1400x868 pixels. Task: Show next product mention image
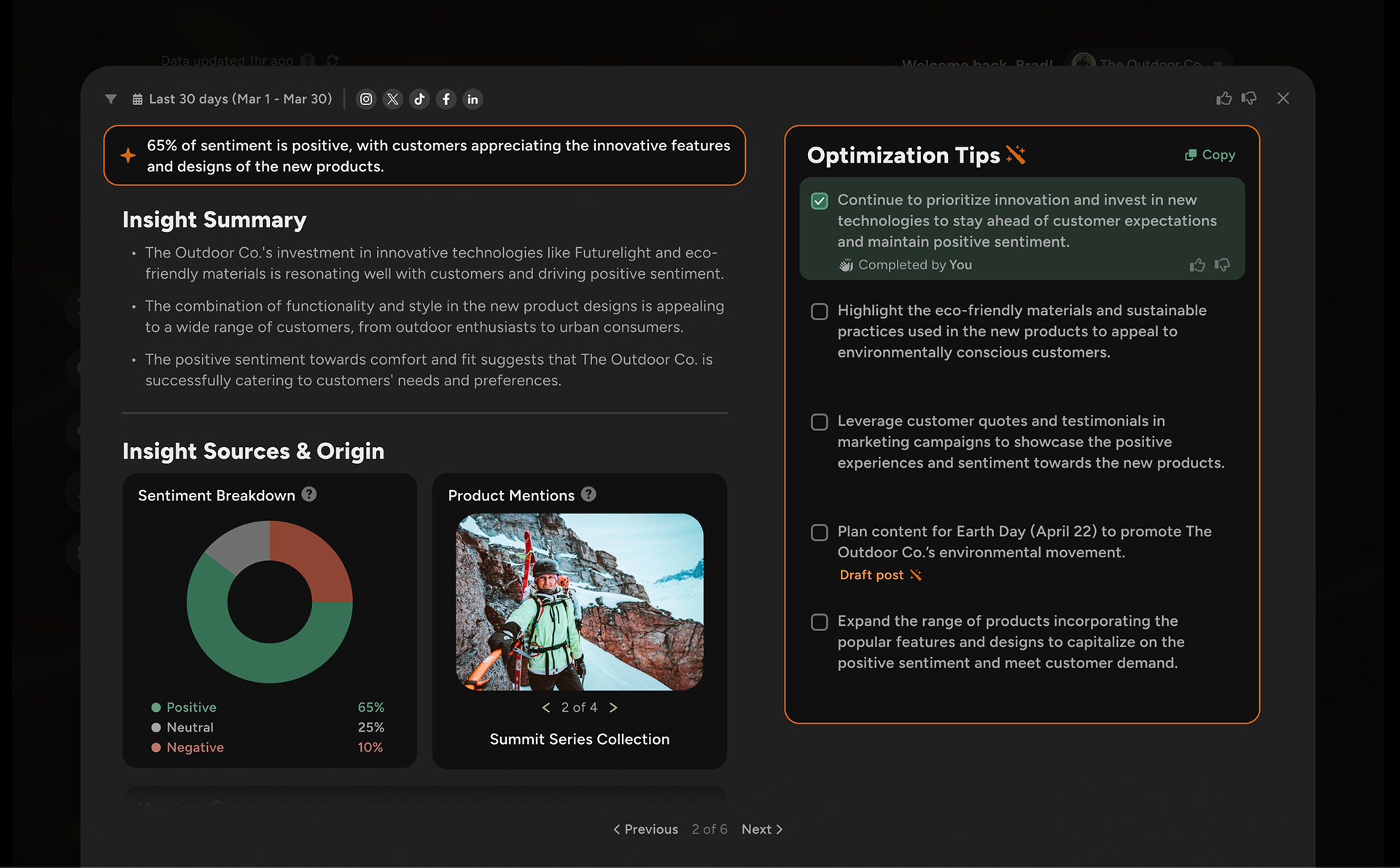pyautogui.click(x=614, y=708)
